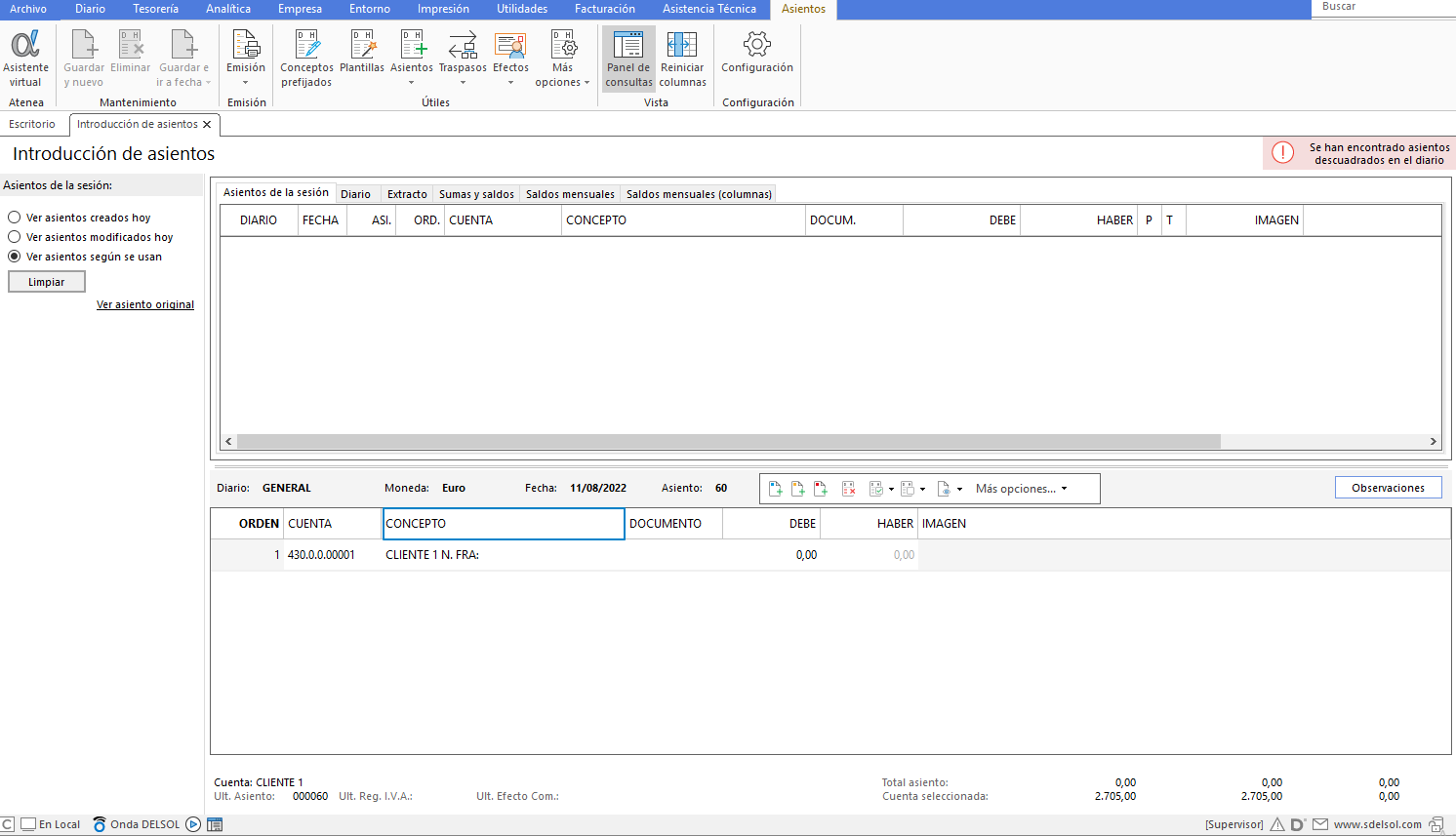Click the scroll left arrow of session grid
This screenshot has width=1456, height=836.
(228, 441)
